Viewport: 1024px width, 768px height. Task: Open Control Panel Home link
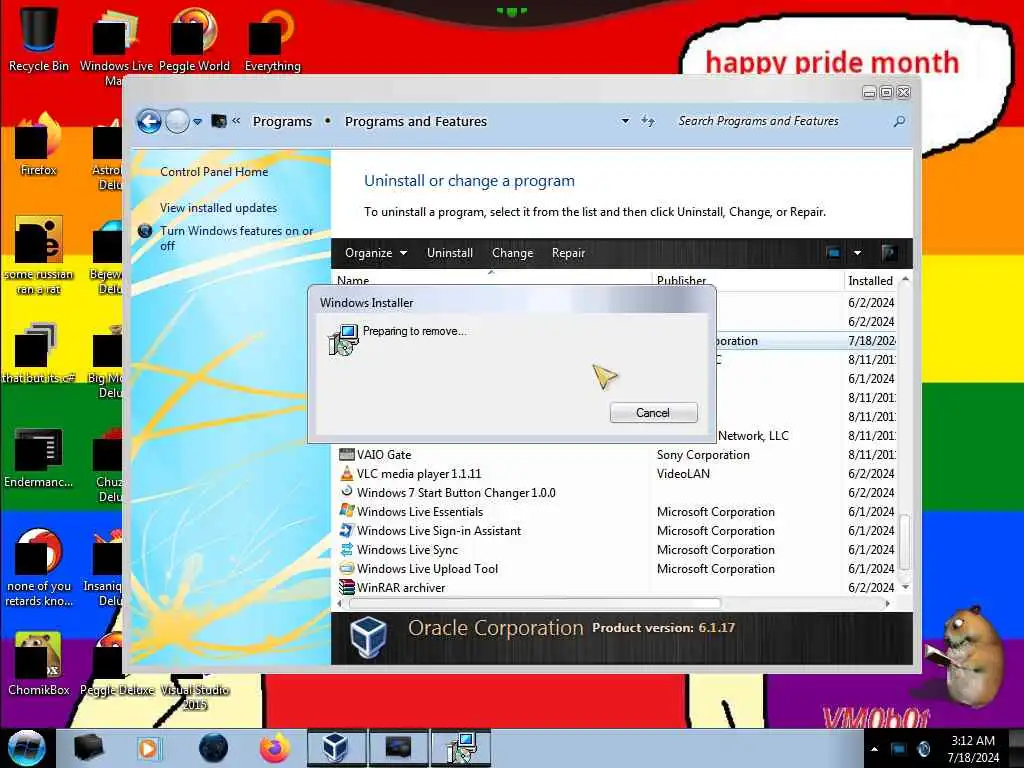coord(214,172)
